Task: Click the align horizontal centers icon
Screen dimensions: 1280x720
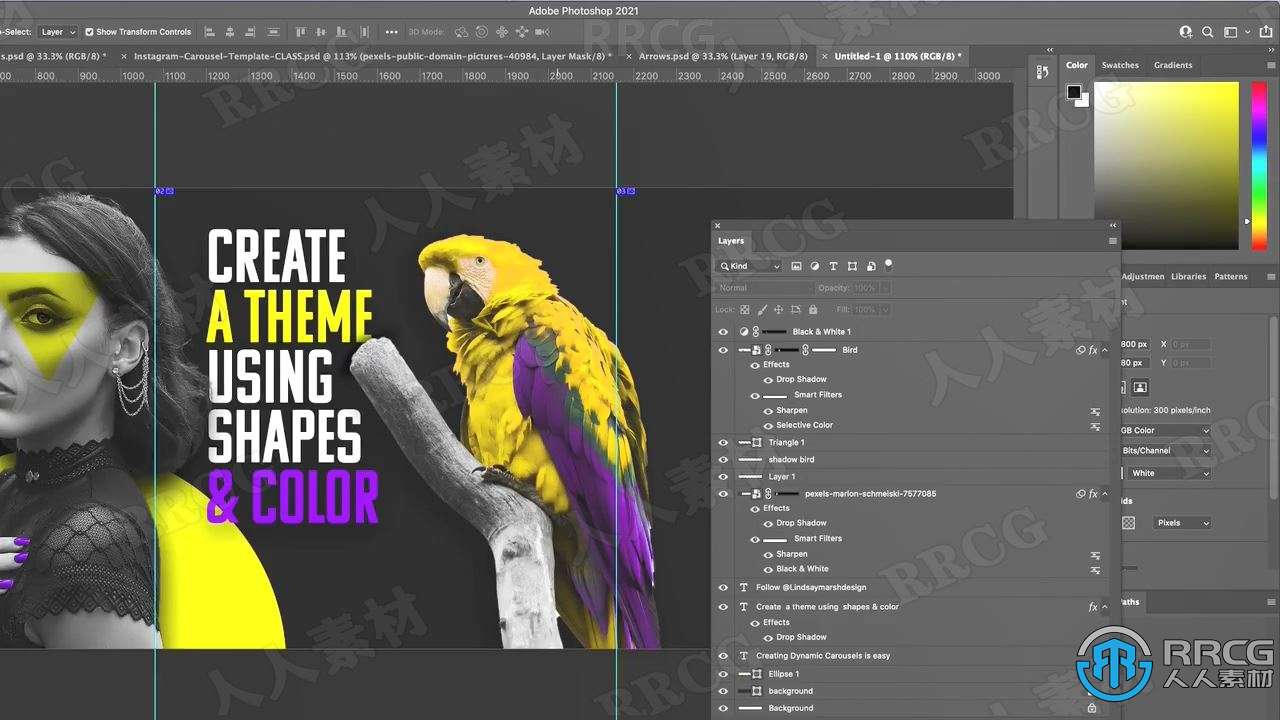Action: [x=229, y=32]
